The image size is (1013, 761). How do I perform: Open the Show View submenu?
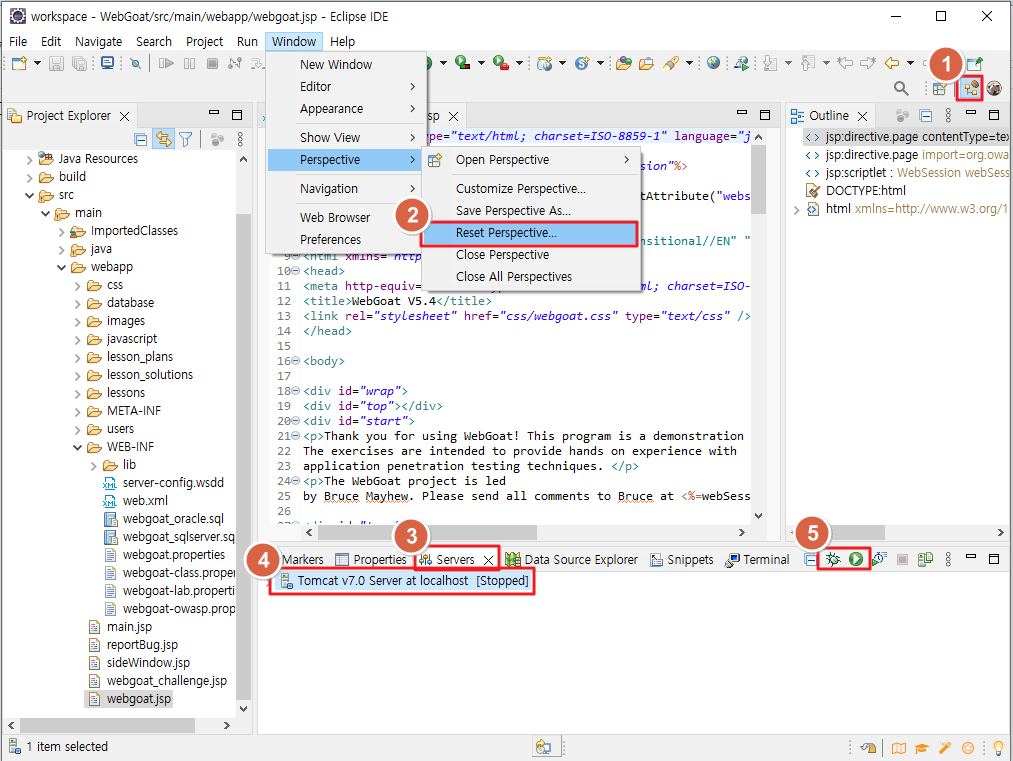[347, 138]
